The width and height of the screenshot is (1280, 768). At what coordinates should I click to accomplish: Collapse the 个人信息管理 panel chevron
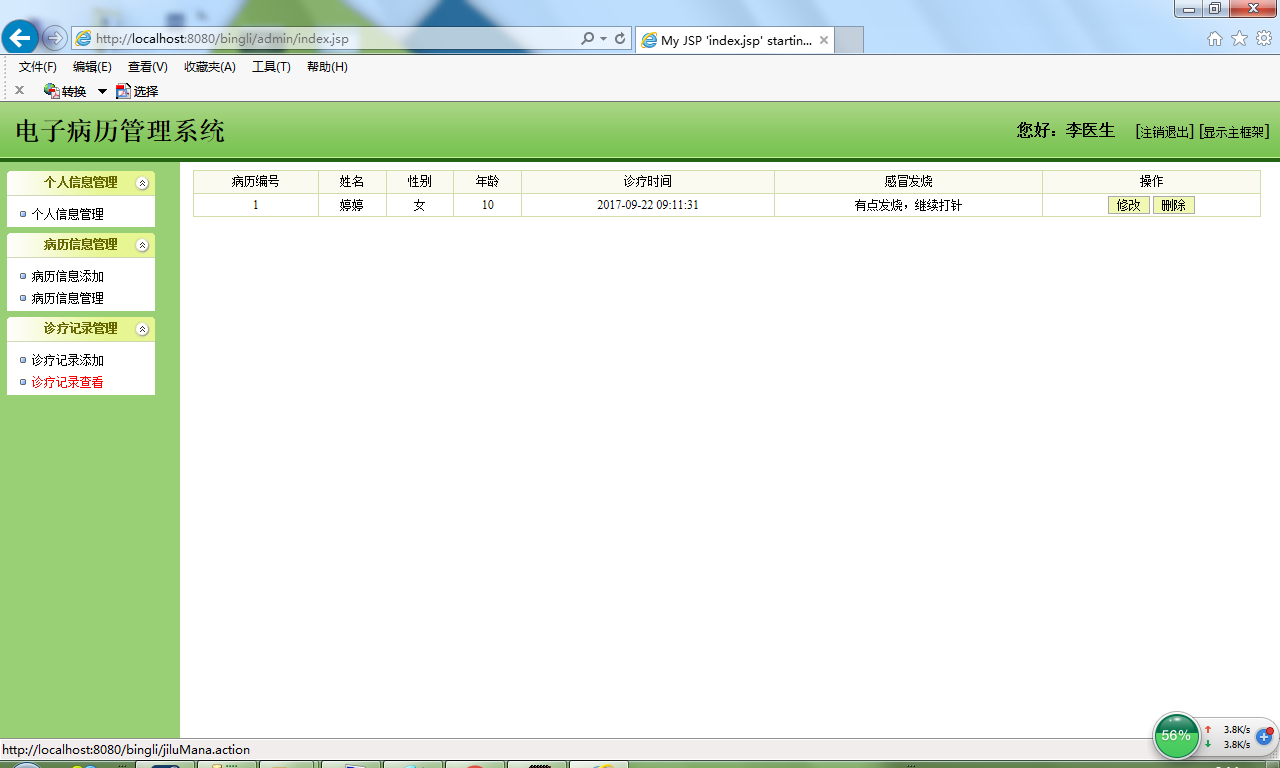tap(142, 183)
